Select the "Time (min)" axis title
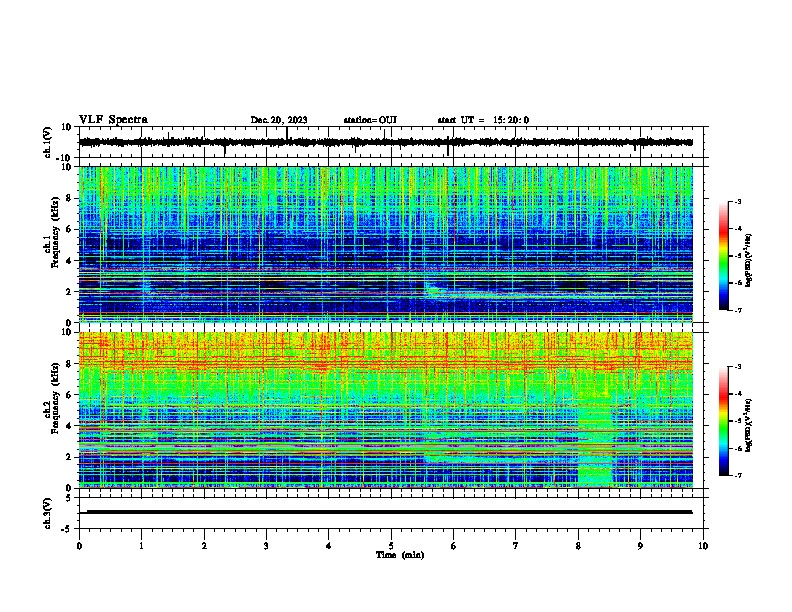Viewport: 792px width, 612px height. click(400, 555)
